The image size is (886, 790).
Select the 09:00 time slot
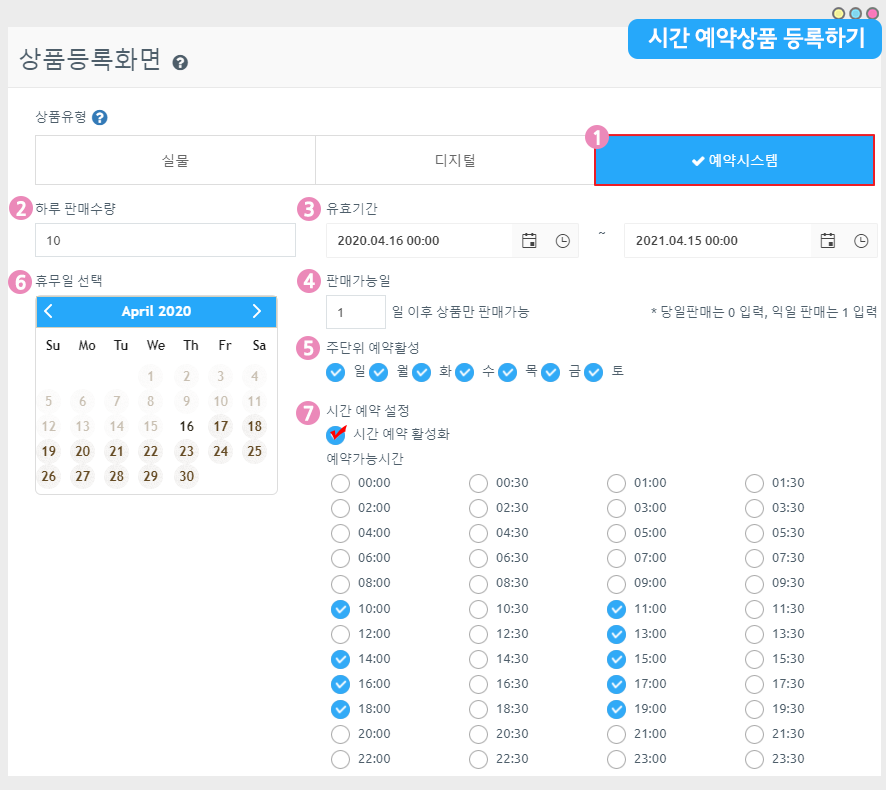(x=617, y=583)
